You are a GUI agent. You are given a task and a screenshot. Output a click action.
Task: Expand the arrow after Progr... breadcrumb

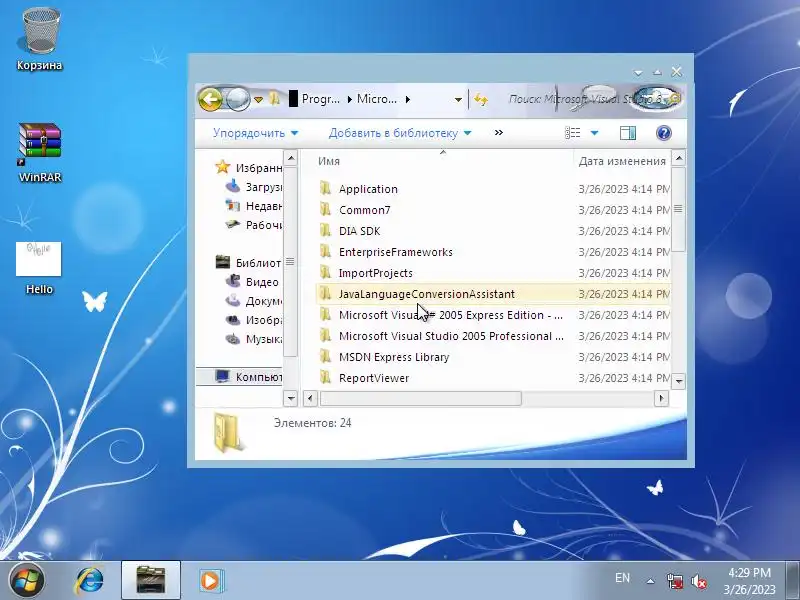click(349, 99)
